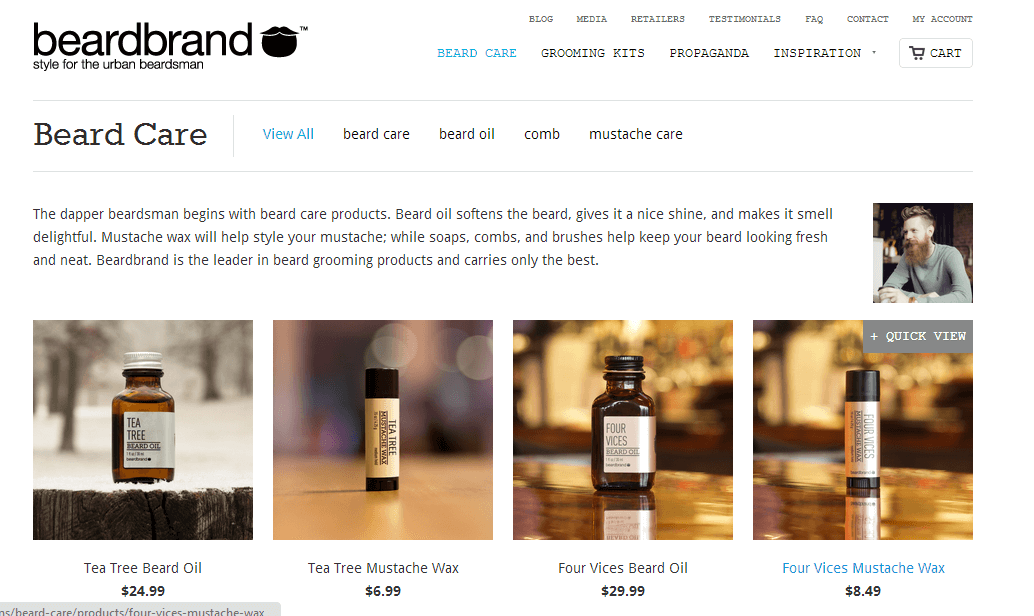Show mustache care products
Viewport: 1034px width, 616px height.
636,134
